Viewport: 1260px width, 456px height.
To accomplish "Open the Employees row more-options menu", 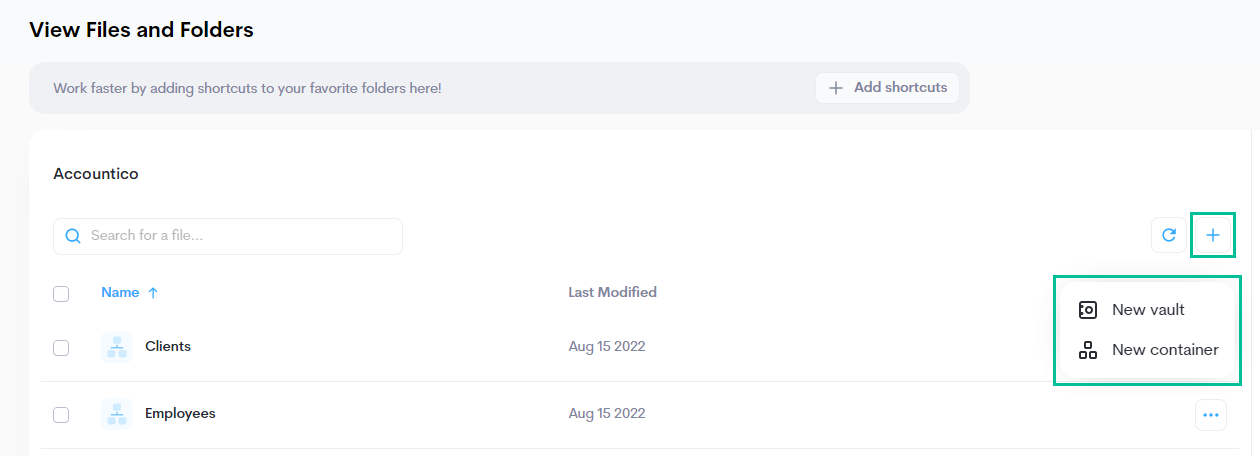I will (1211, 415).
